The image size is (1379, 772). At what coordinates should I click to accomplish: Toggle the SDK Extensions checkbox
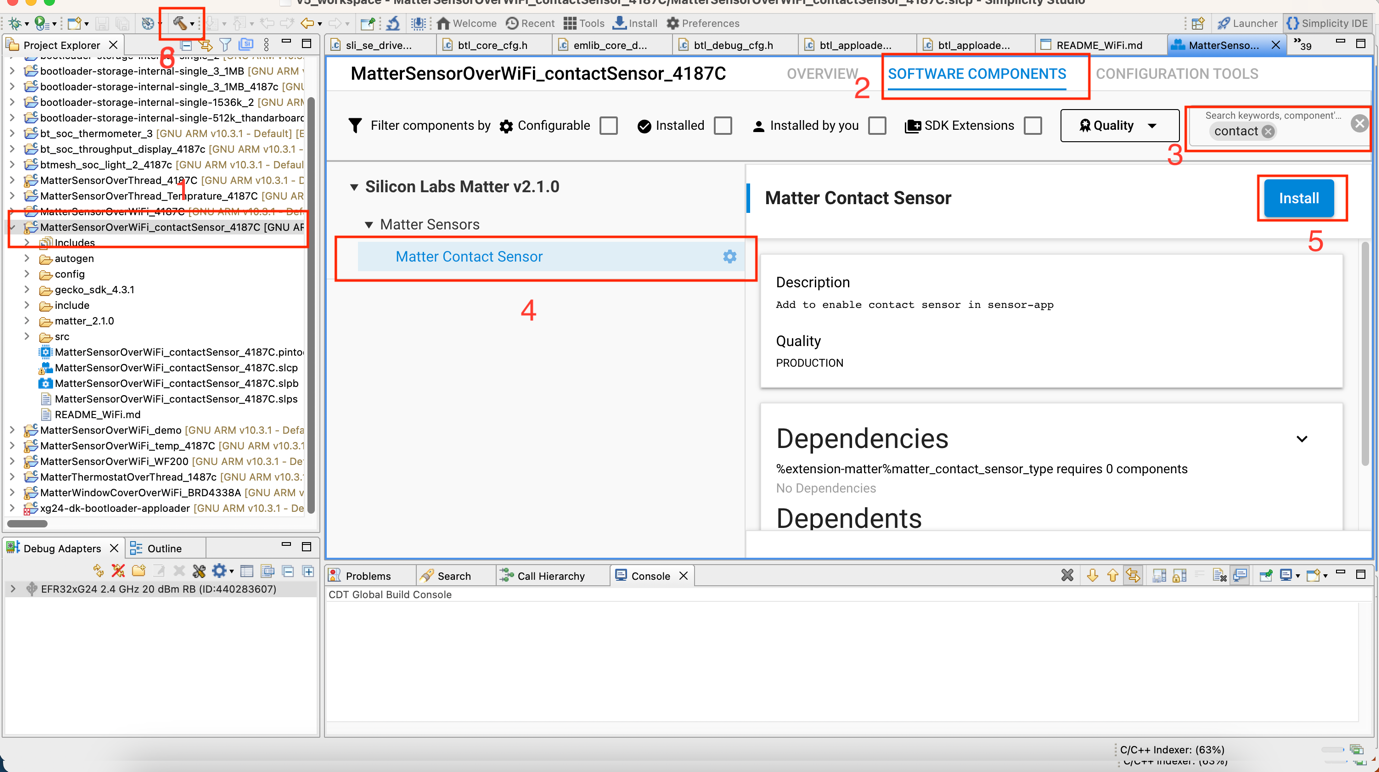pyautogui.click(x=1033, y=126)
